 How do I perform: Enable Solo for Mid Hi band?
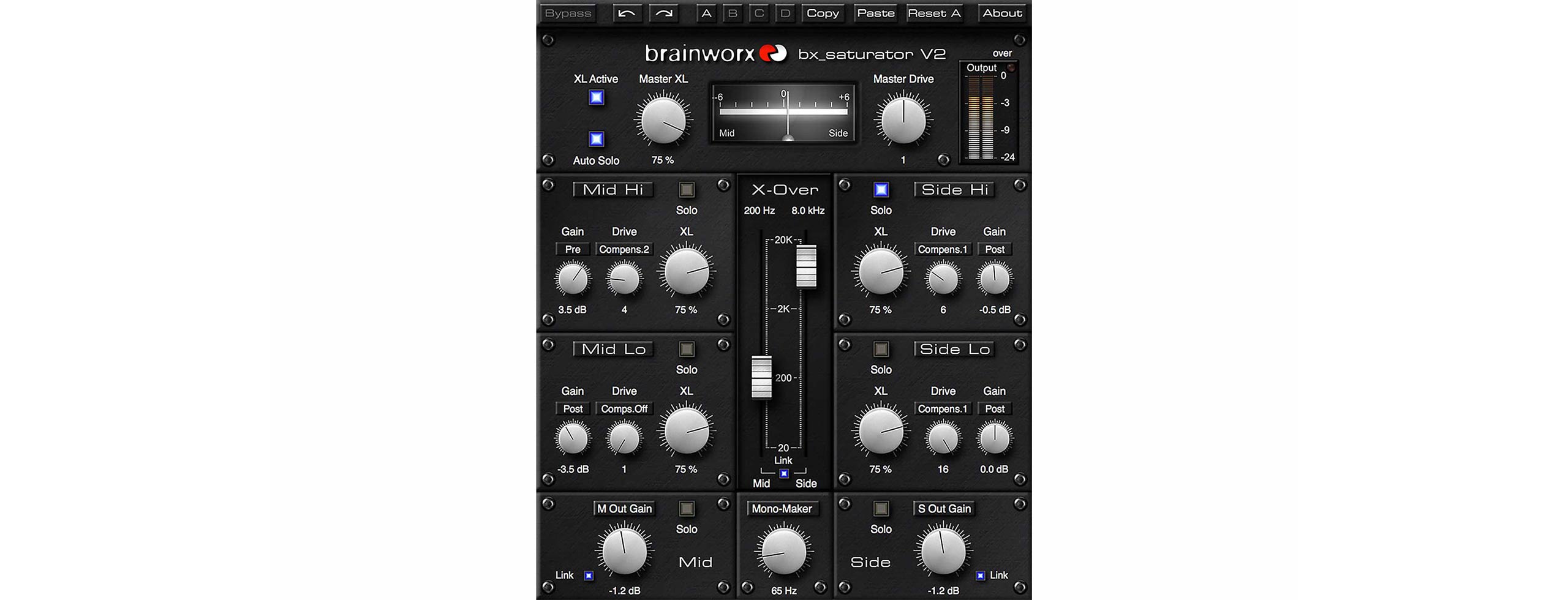687,190
